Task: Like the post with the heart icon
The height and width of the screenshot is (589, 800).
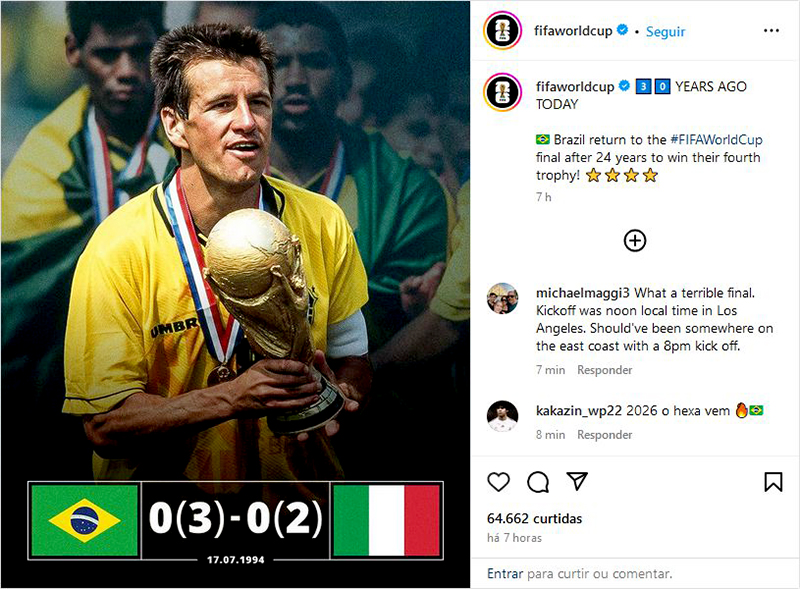Action: point(498,482)
